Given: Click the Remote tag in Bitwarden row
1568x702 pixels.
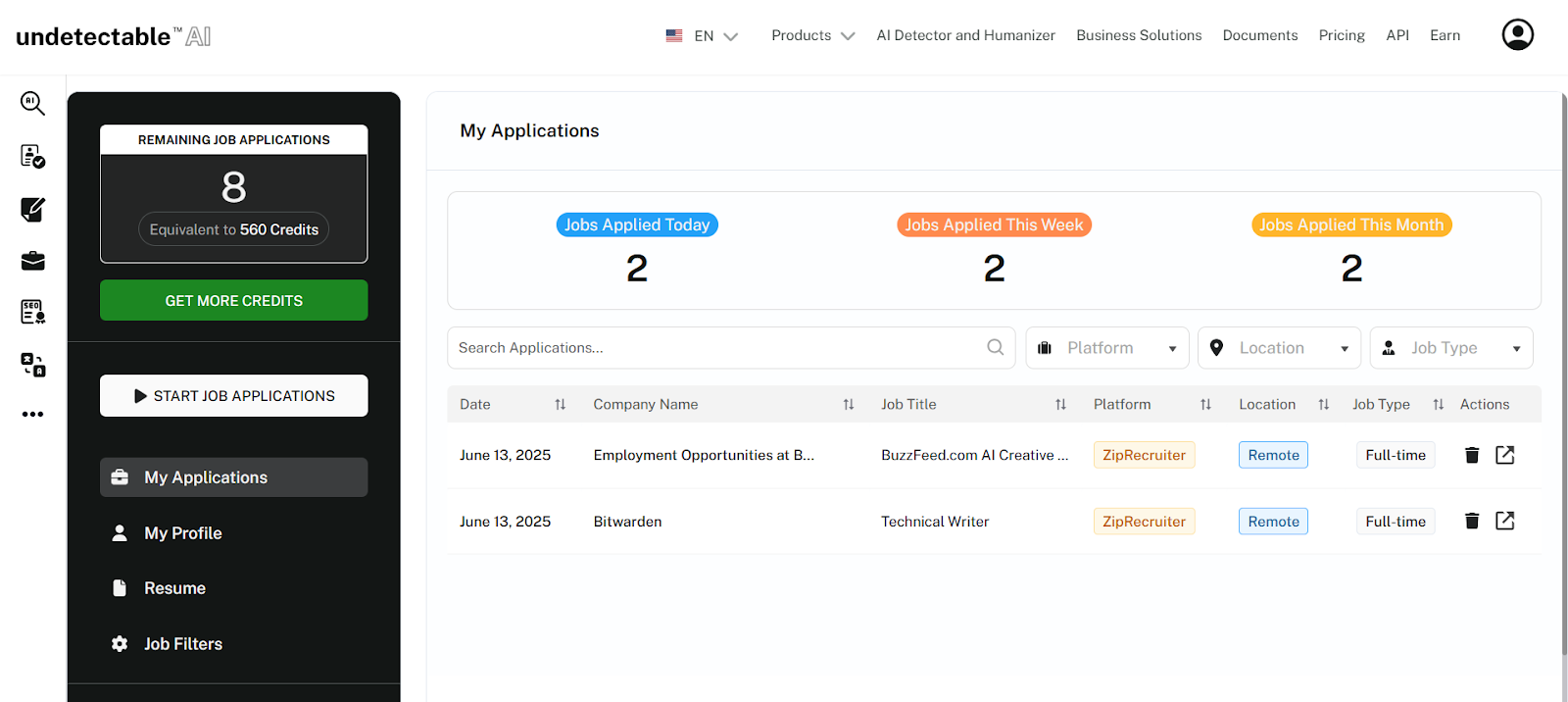Looking at the screenshot, I should (1273, 522).
